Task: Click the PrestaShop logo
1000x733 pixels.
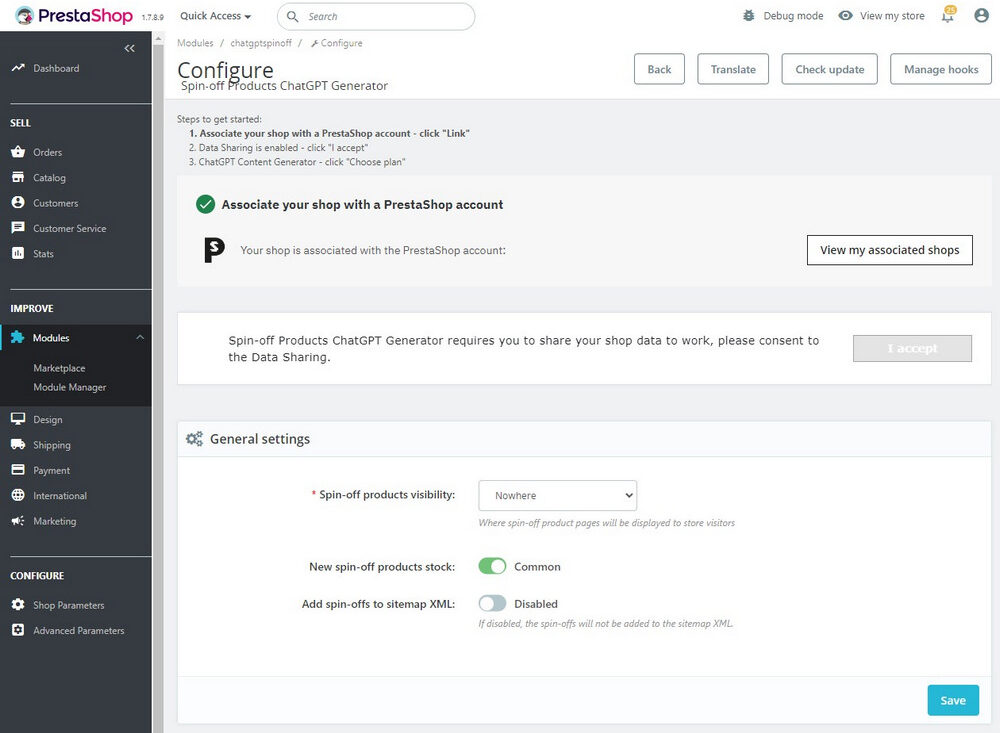Action: [74, 16]
